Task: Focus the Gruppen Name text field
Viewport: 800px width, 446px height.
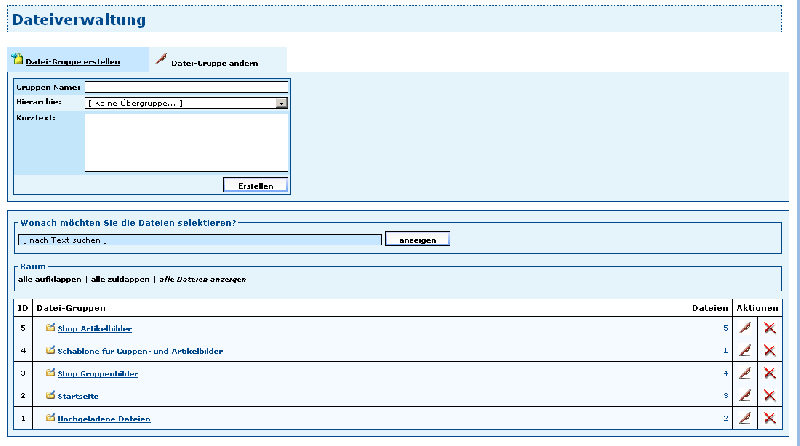Action: coord(186,87)
